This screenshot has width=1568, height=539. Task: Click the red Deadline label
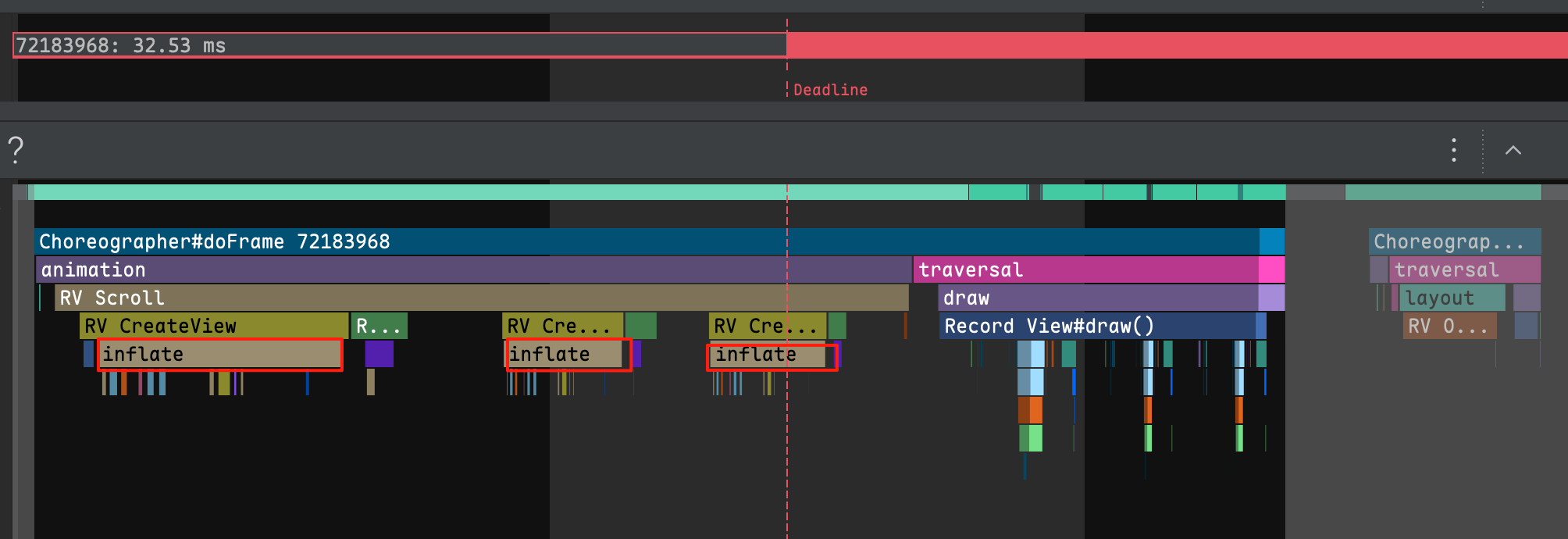830,90
